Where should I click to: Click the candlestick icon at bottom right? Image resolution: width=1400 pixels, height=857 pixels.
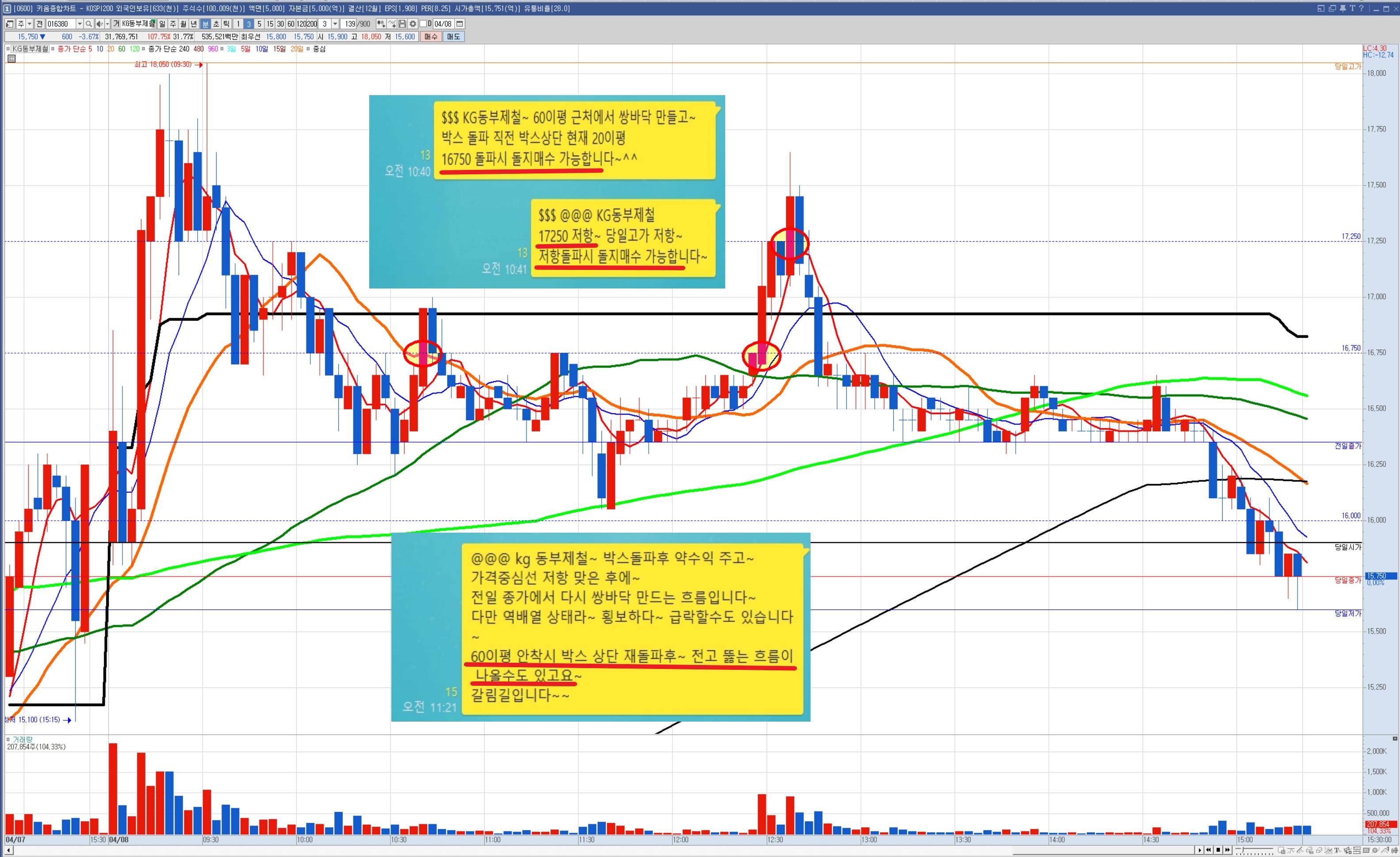point(1395,850)
